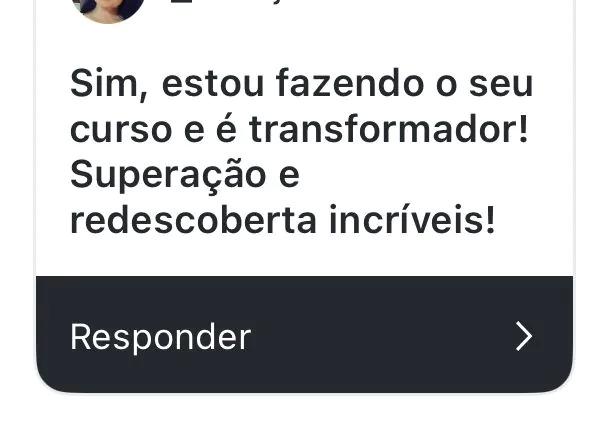Click the word "curso" in the message
The width and height of the screenshot is (606, 430).
[x=121, y=131]
